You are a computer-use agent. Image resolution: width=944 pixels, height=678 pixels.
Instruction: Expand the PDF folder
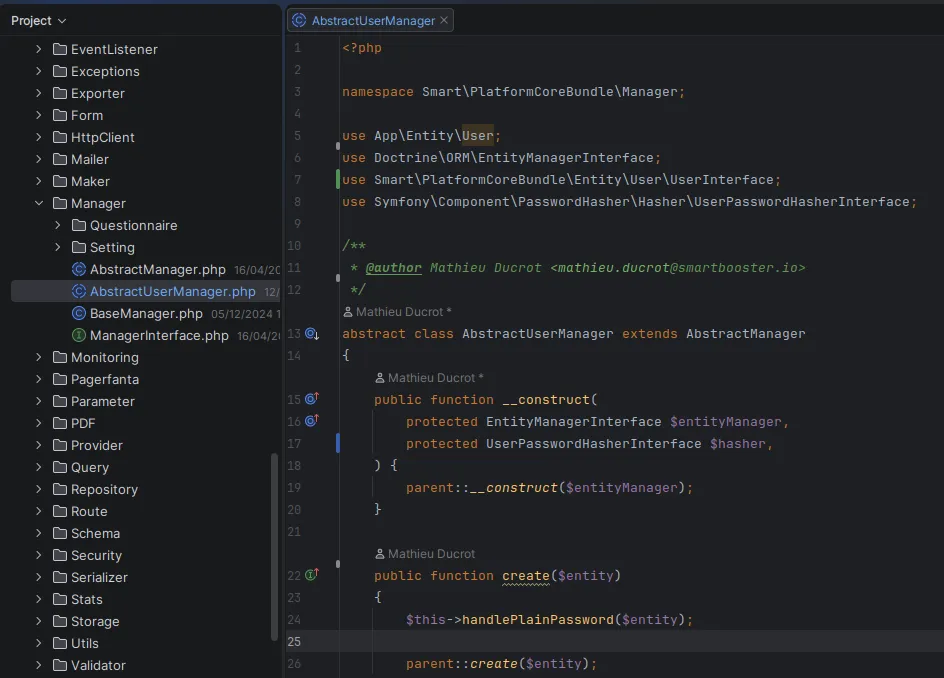tap(39, 423)
